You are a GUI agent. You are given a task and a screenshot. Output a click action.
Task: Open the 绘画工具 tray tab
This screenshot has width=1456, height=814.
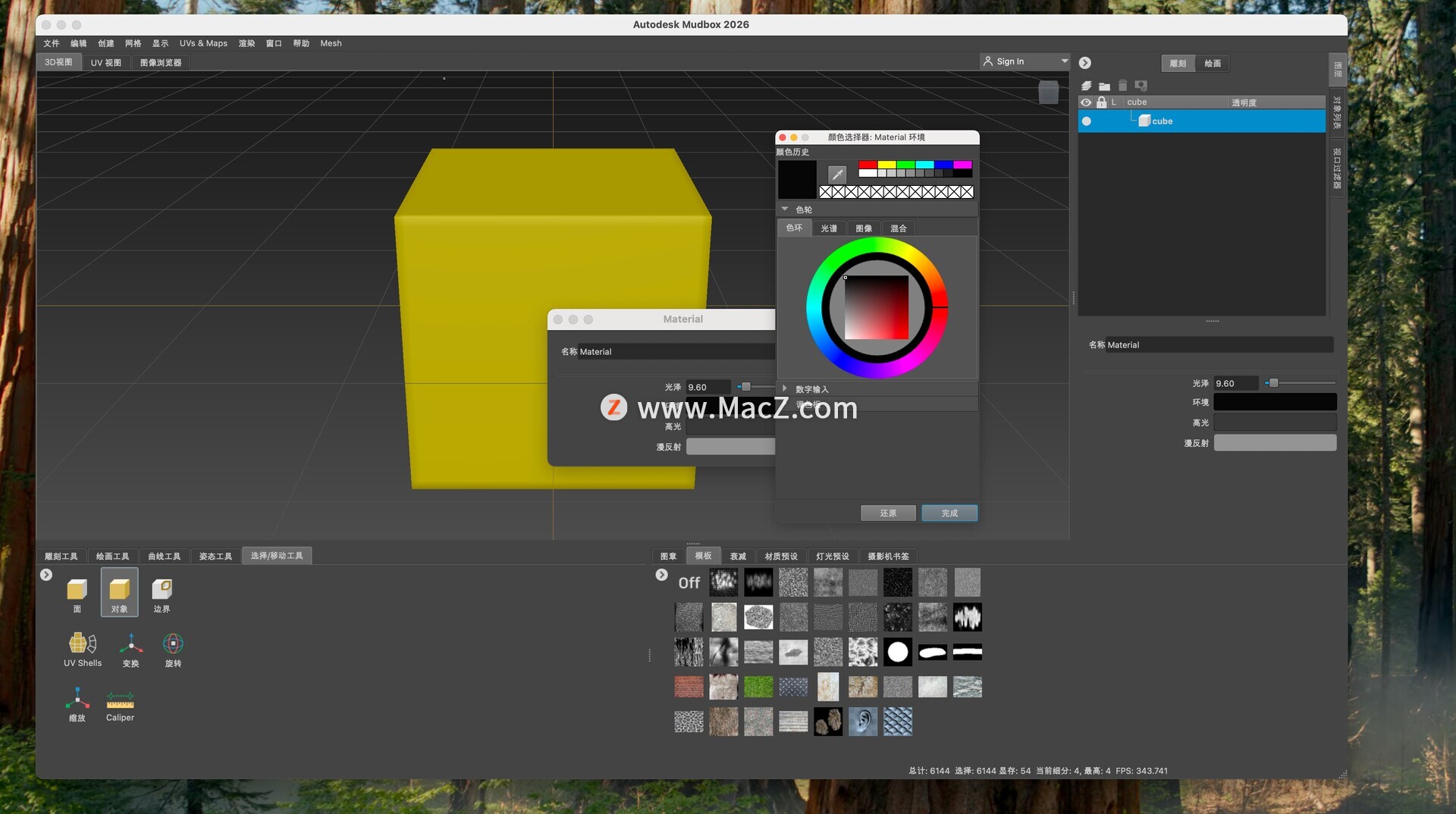[x=112, y=556]
